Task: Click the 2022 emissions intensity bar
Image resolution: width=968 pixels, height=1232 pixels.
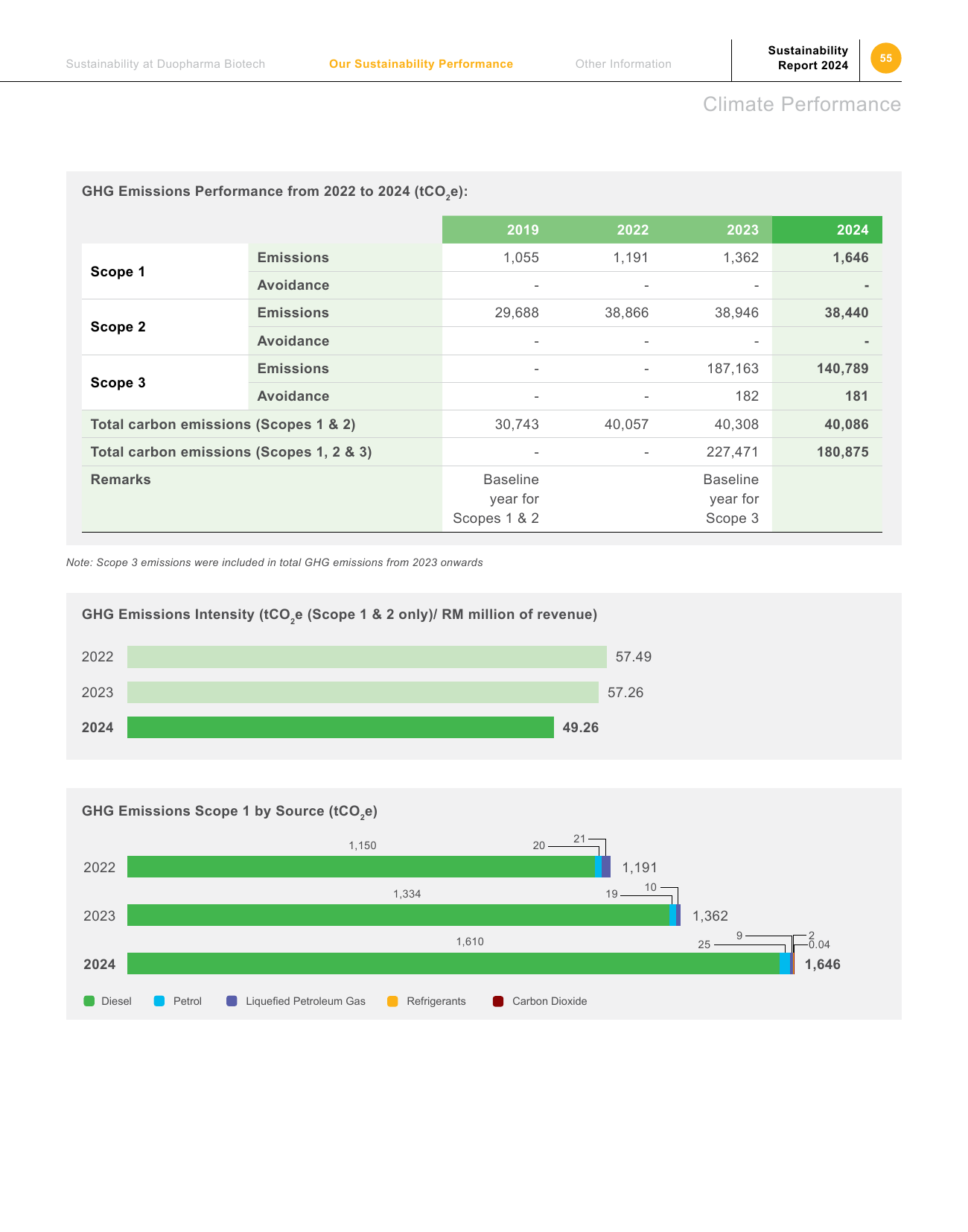Action: point(367,657)
